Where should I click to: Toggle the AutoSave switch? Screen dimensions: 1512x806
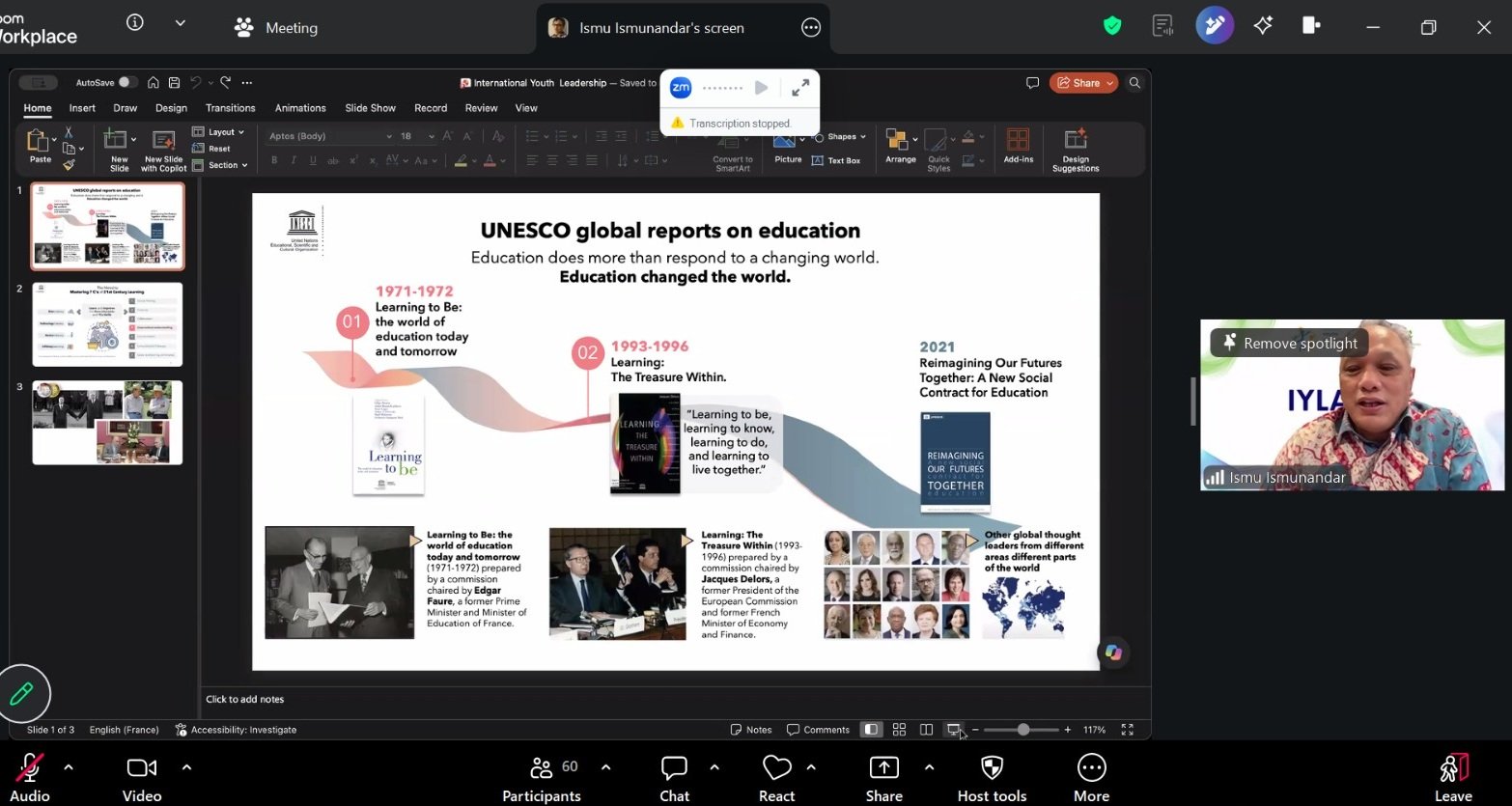[x=127, y=83]
